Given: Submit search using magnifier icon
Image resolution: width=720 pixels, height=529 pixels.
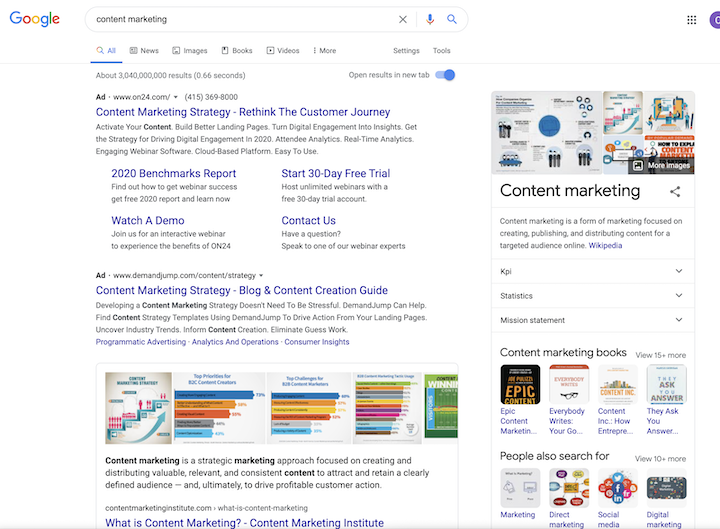Looking at the screenshot, I should pyautogui.click(x=452, y=19).
